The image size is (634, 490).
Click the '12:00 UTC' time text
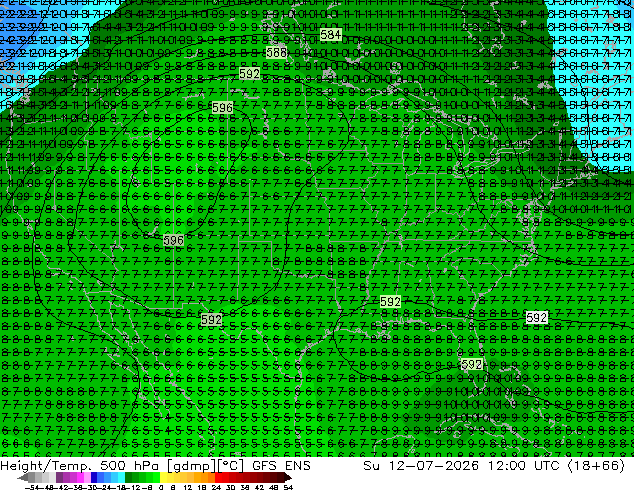point(524,466)
